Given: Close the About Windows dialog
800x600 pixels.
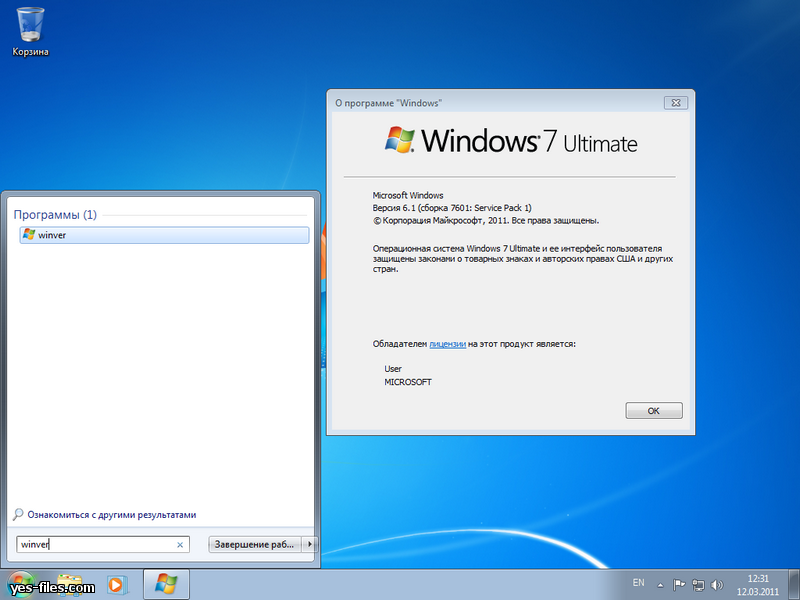Looking at the screenshot, I should tap(676, 103).
